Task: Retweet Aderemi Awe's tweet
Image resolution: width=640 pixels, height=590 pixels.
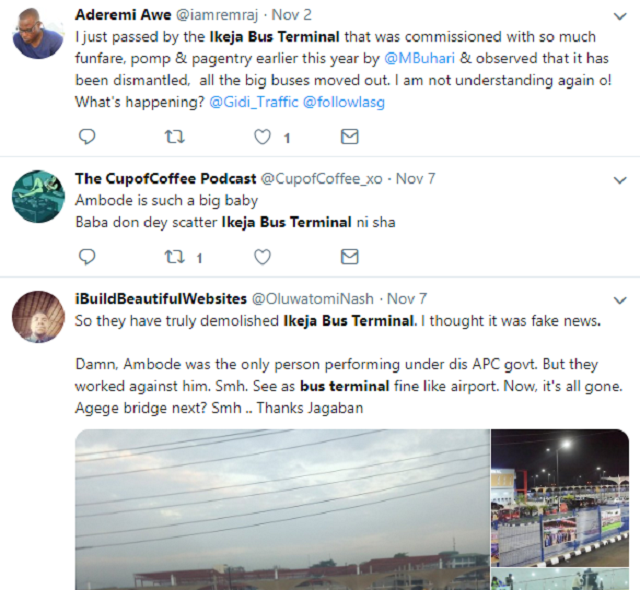Action: click(x=175, y=137)
